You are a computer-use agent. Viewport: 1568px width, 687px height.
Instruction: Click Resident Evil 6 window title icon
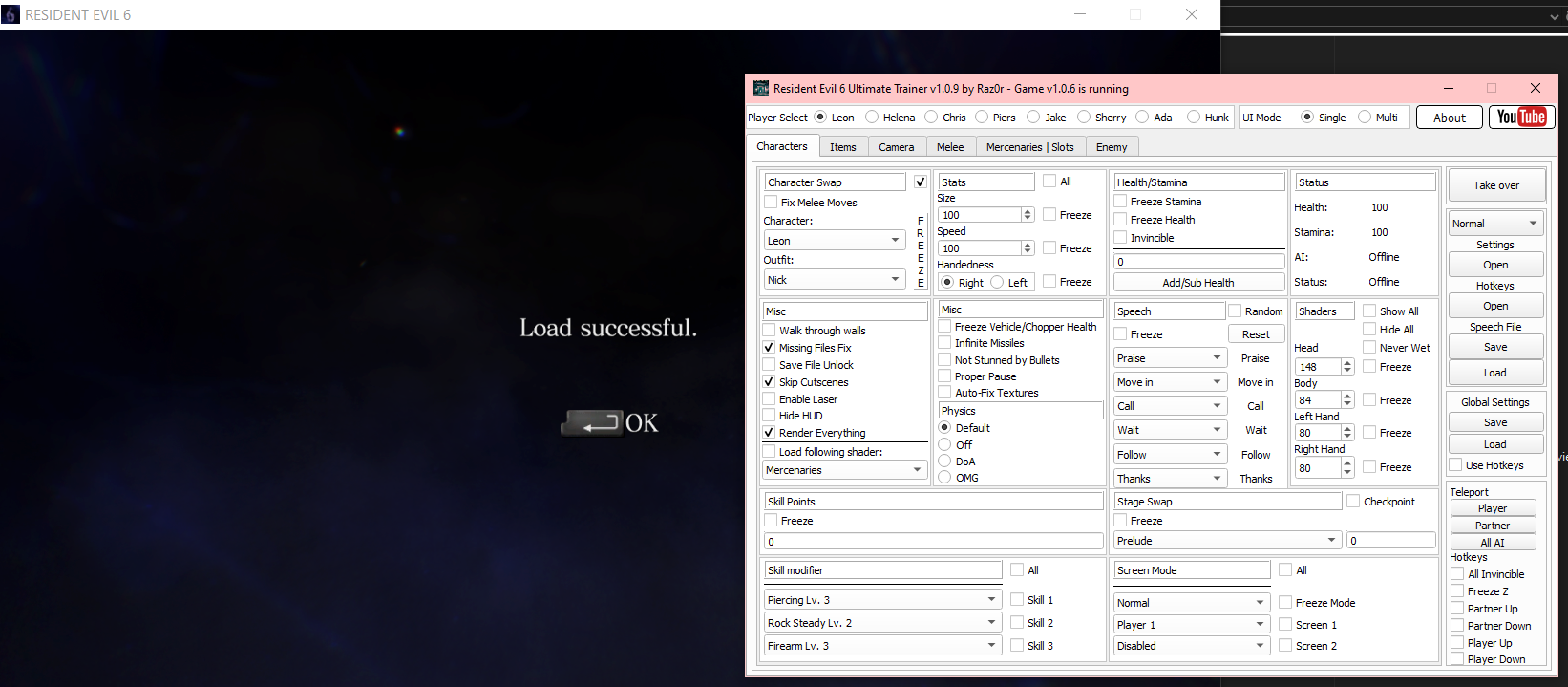pyautogui.click(x=11, y=14)
